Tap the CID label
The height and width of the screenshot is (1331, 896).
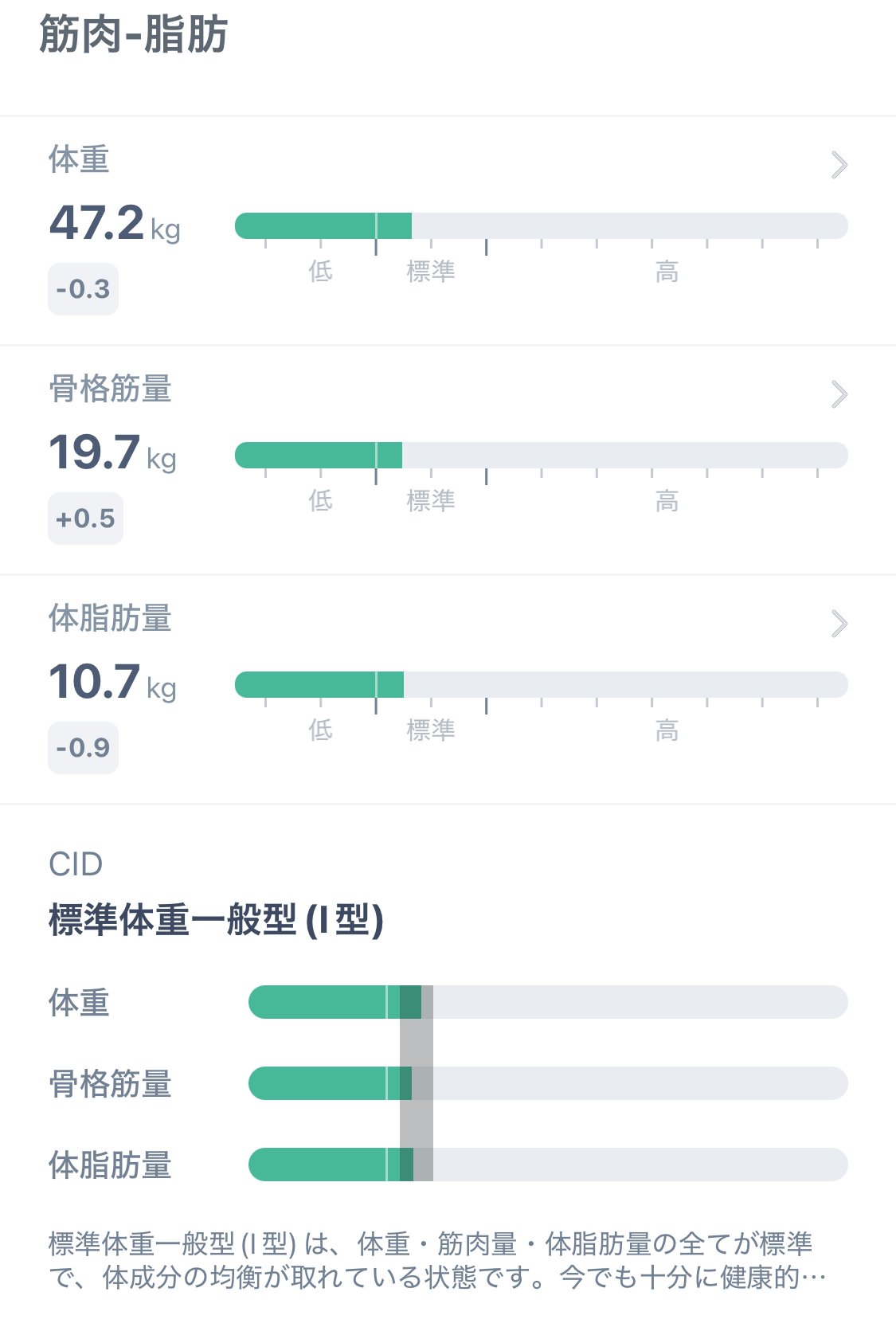76,864
